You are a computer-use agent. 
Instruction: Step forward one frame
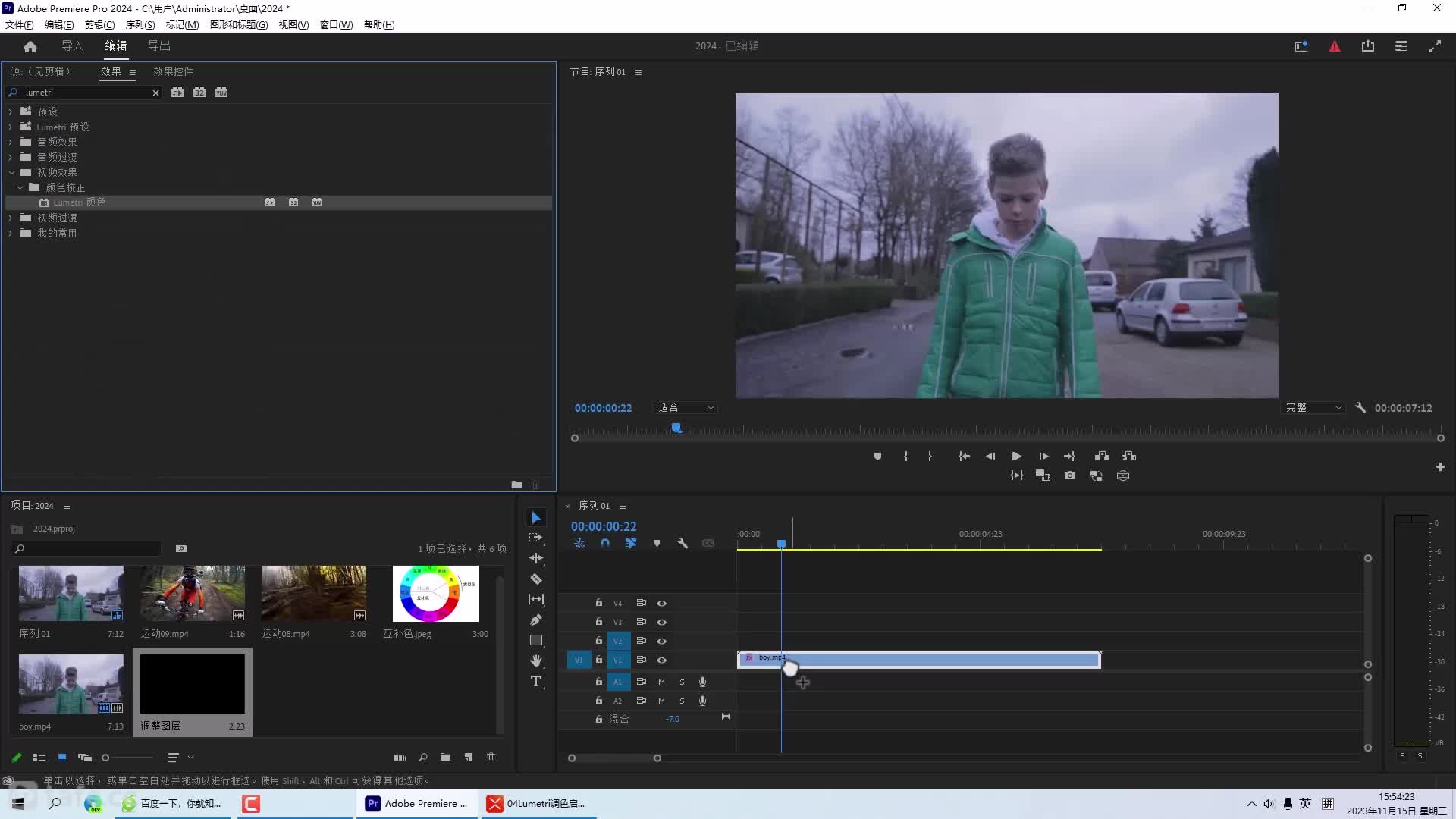coord(1043,456)
